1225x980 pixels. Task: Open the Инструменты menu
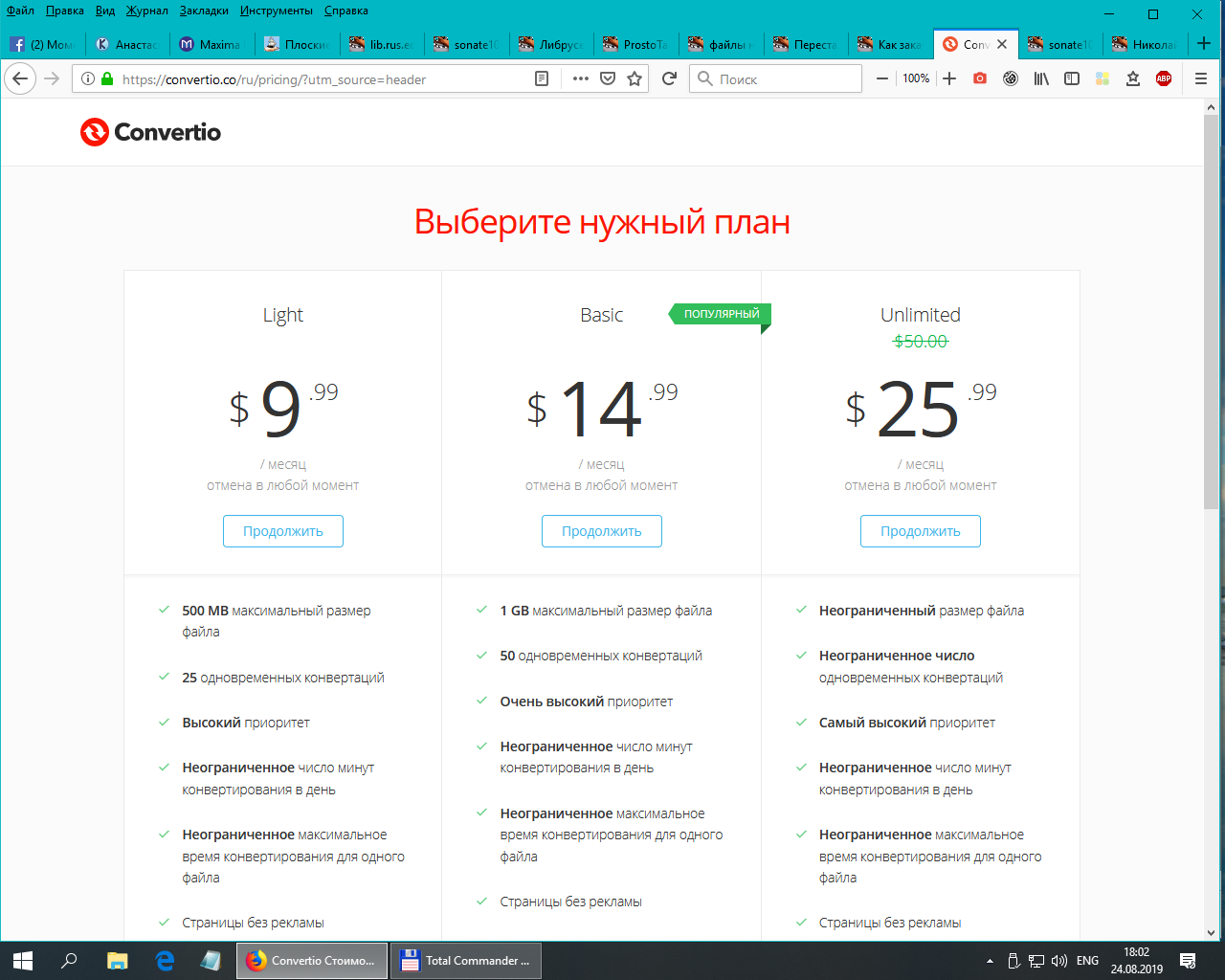coord(276,11)
